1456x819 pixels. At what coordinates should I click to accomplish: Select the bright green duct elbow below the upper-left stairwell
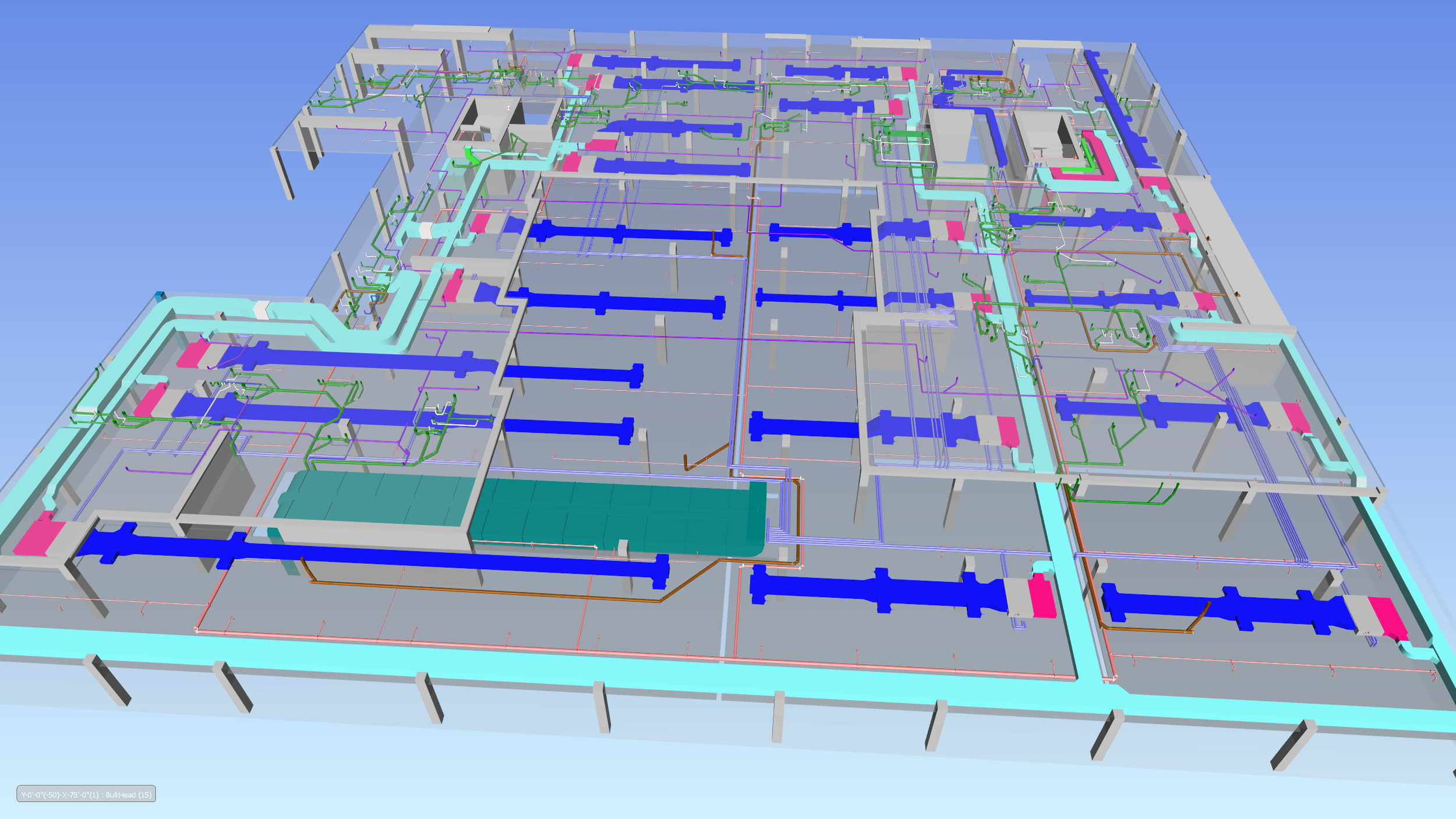[471, 156]
